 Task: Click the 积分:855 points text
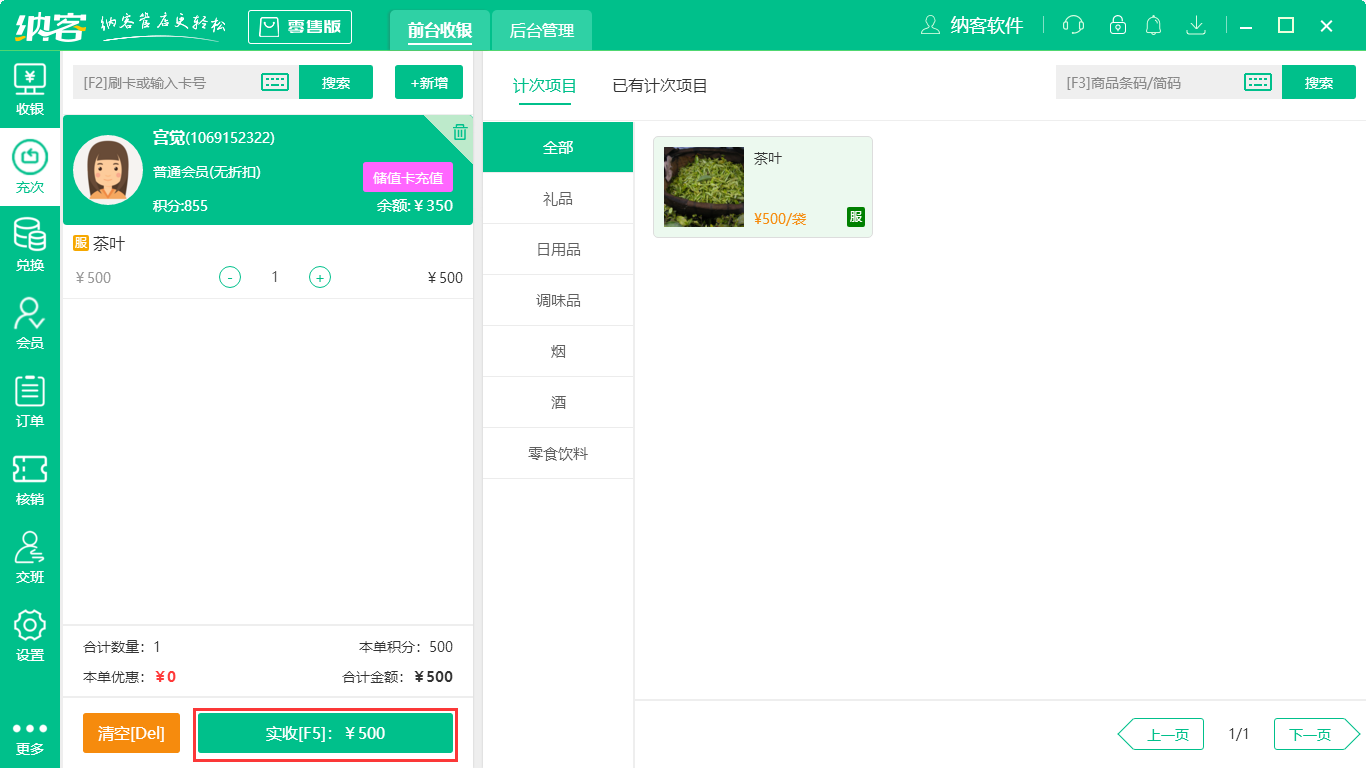pos(180,206)
